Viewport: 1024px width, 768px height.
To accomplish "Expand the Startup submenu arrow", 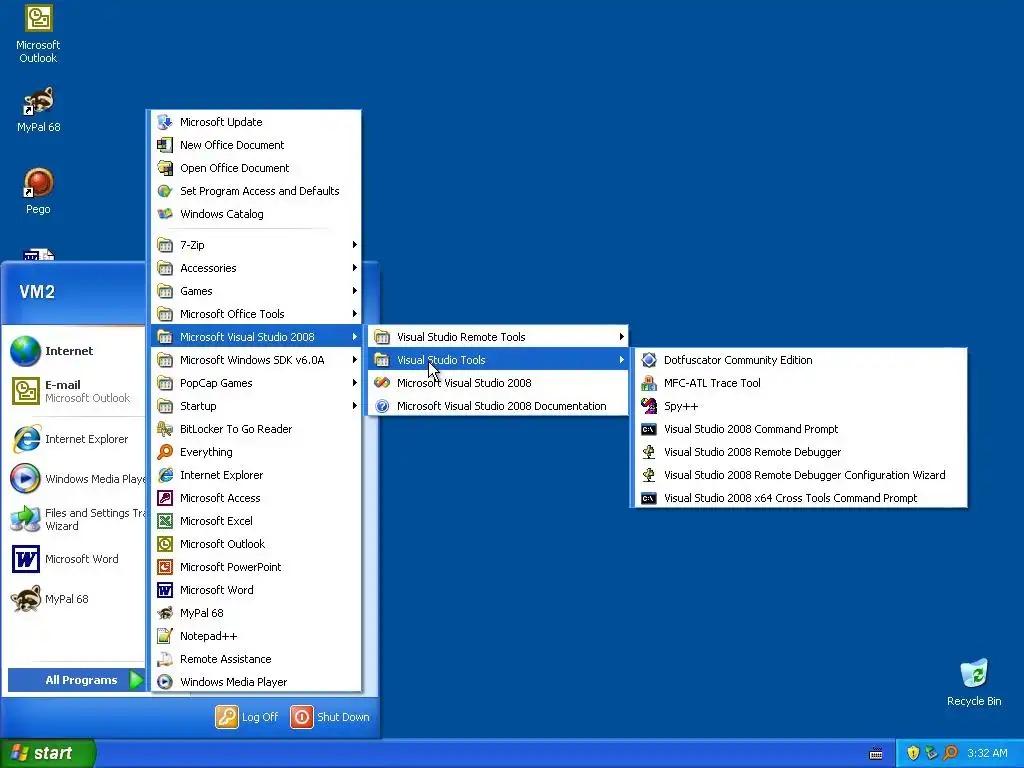I will (355, 406).
